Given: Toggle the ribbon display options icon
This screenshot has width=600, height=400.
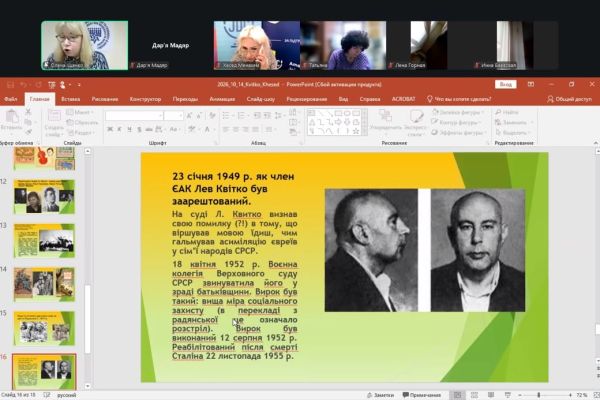Looking at the screenshot, I should 531,84.
